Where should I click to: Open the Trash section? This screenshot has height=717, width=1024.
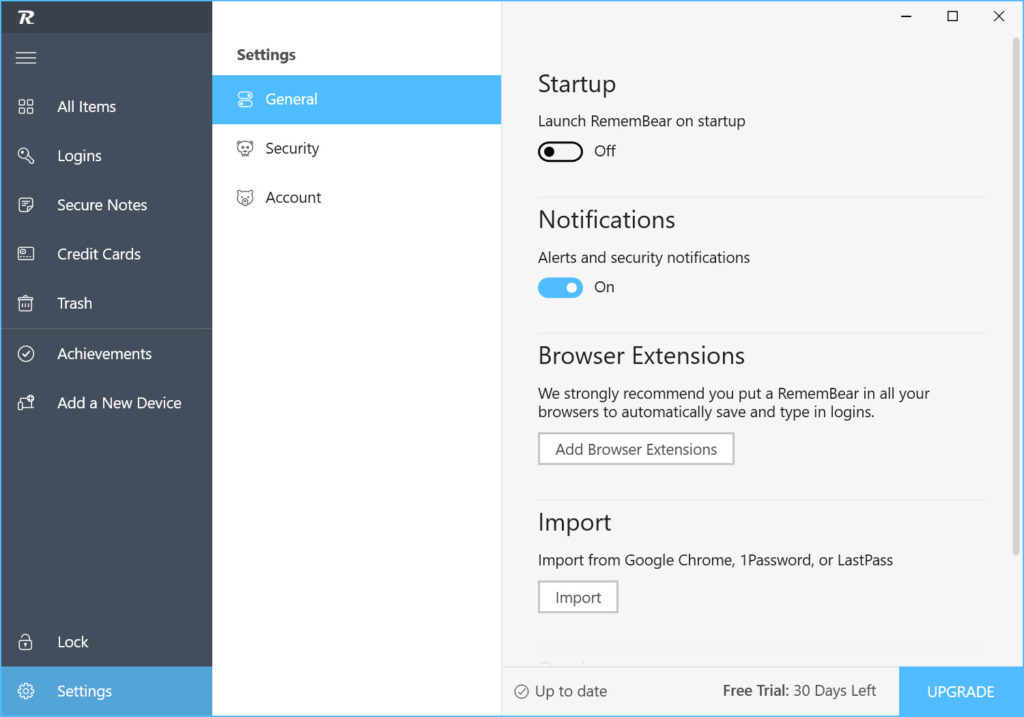click(106, 303)
